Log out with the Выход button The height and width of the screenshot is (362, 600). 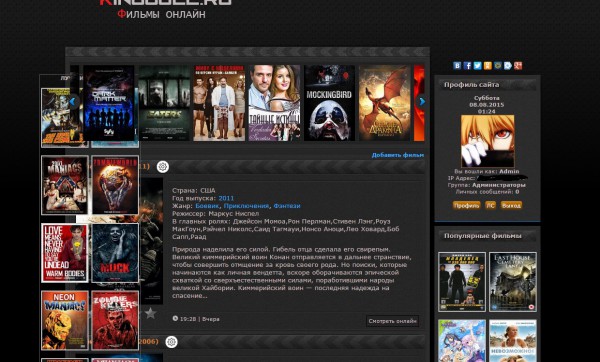[511, 205]
